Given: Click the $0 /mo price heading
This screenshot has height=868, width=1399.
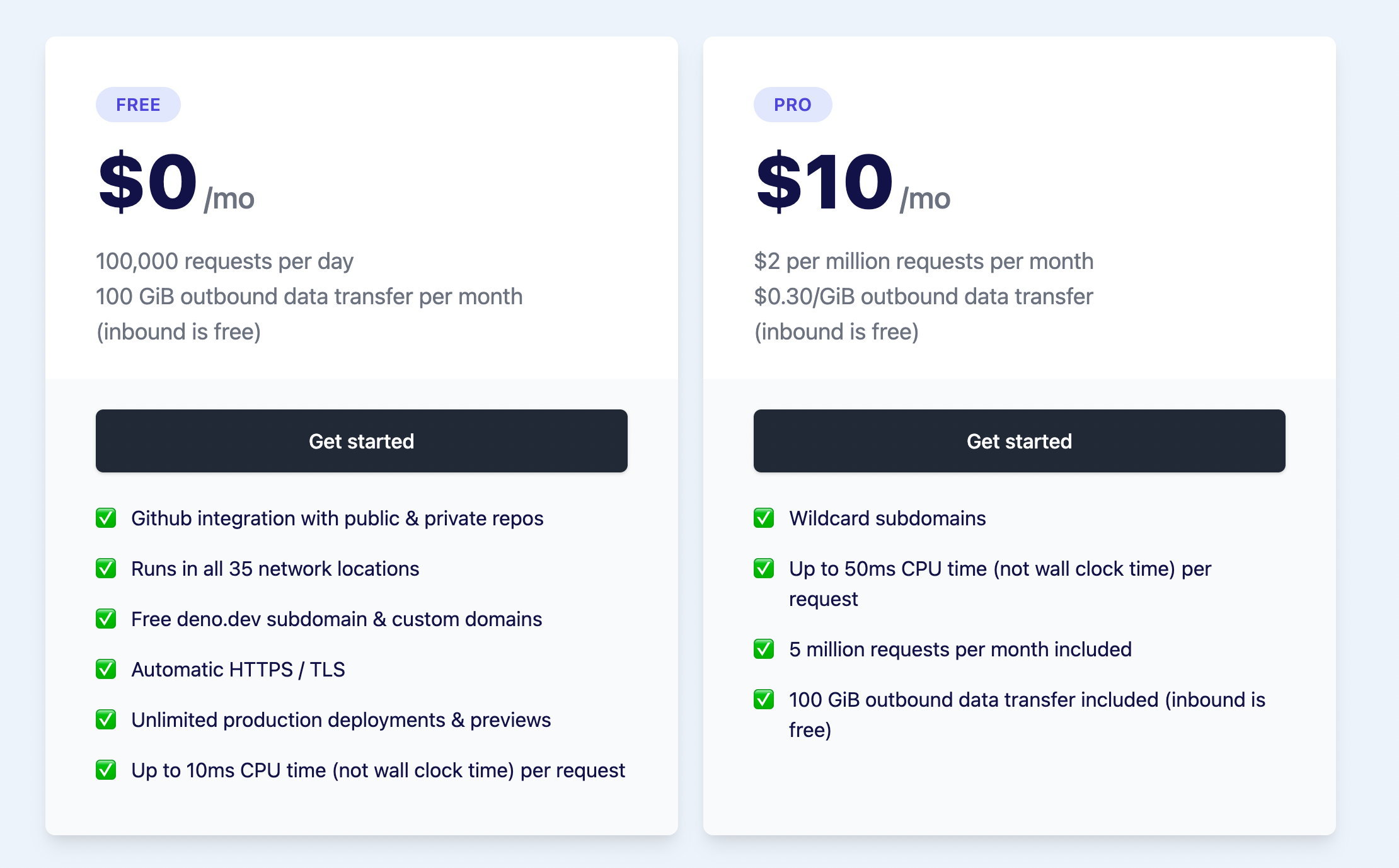Looking at the screenshot, I should [x=176, y=183].
